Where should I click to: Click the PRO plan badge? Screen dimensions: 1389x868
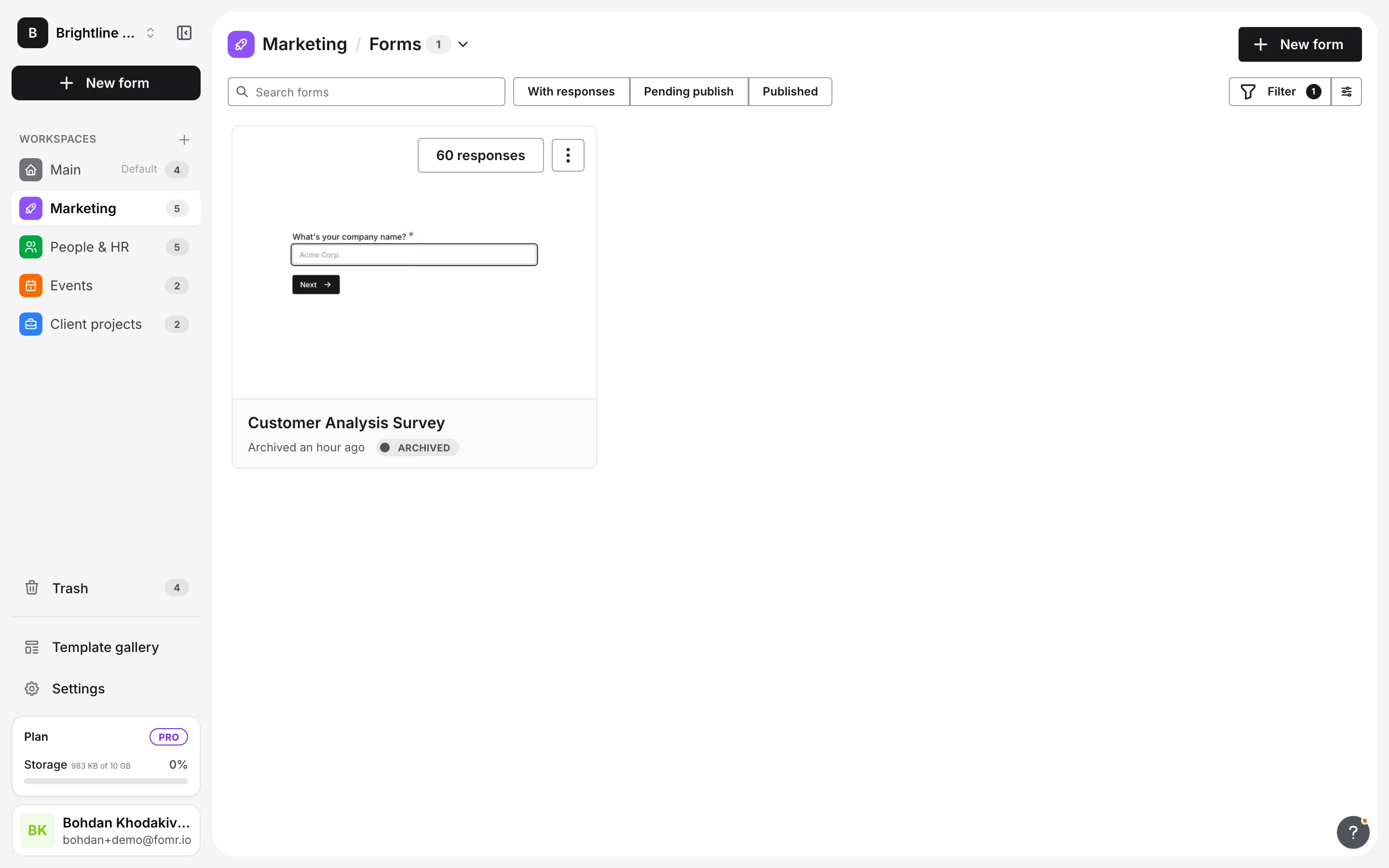(x=168, y=736)
